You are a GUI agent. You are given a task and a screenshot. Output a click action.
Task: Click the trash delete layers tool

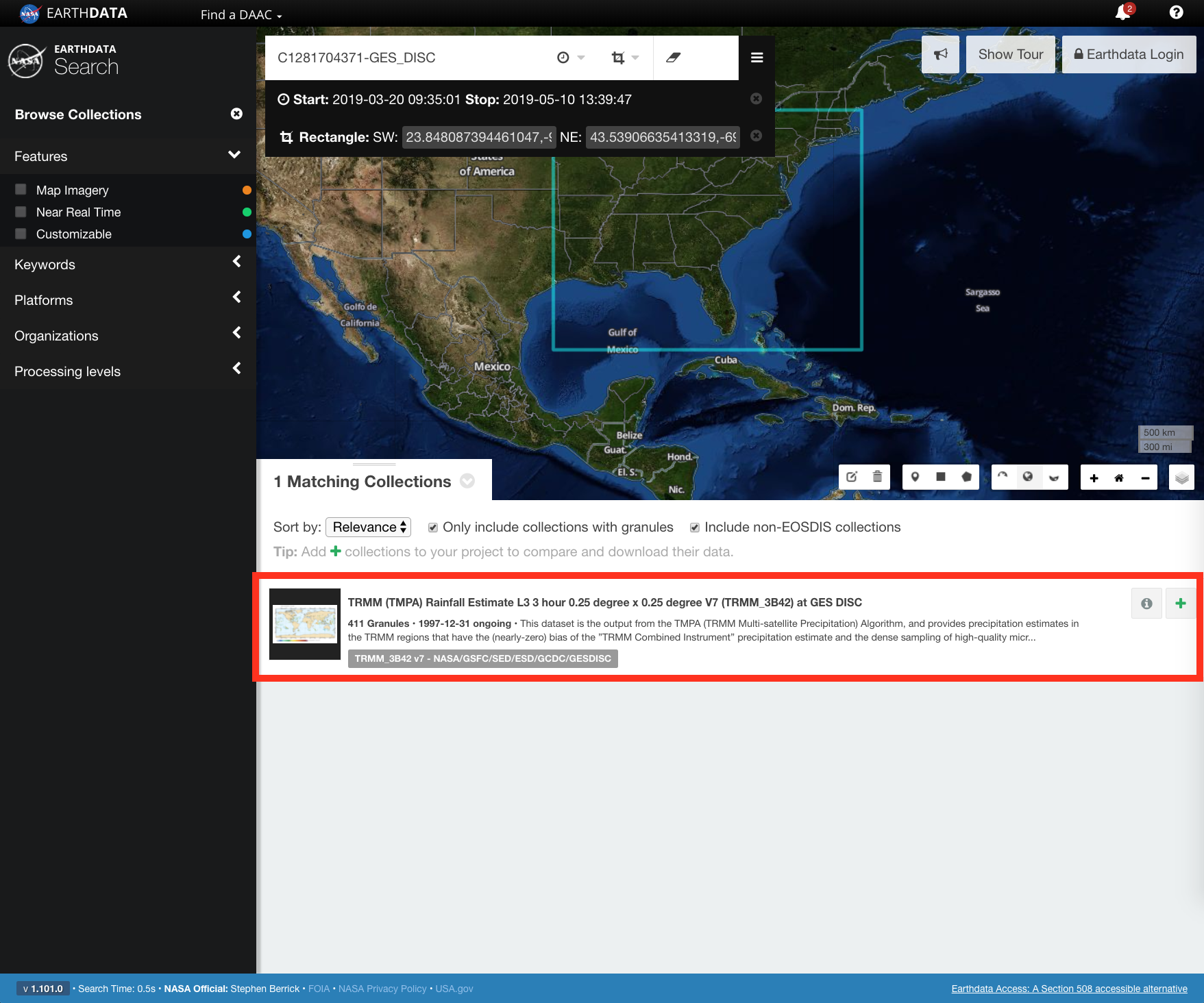tap(877, 477)
